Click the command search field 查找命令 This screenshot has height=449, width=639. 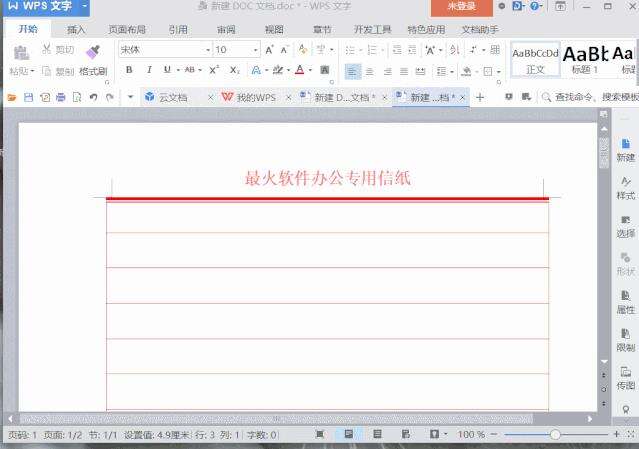(589, 97)
